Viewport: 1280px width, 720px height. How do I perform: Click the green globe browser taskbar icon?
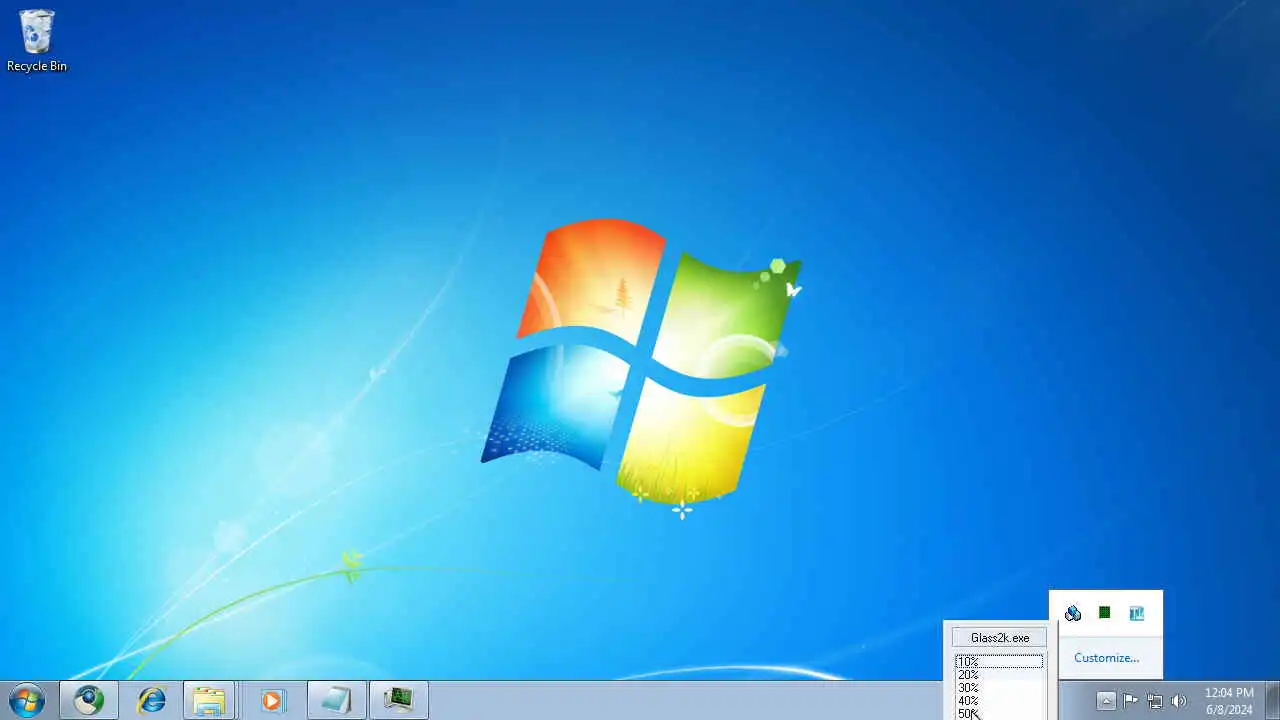tap(89, 700)
